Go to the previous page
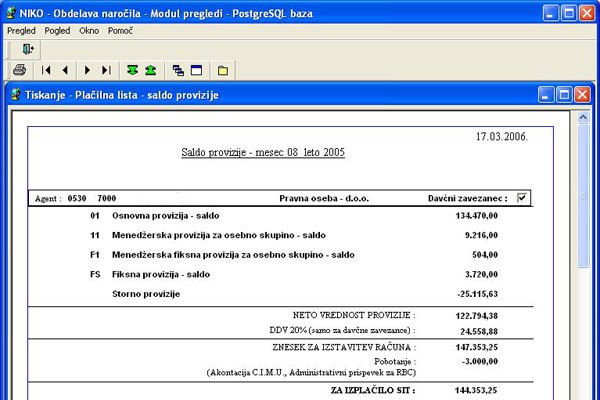Viewport: 600px width, 400px height. tap(65, 71)
